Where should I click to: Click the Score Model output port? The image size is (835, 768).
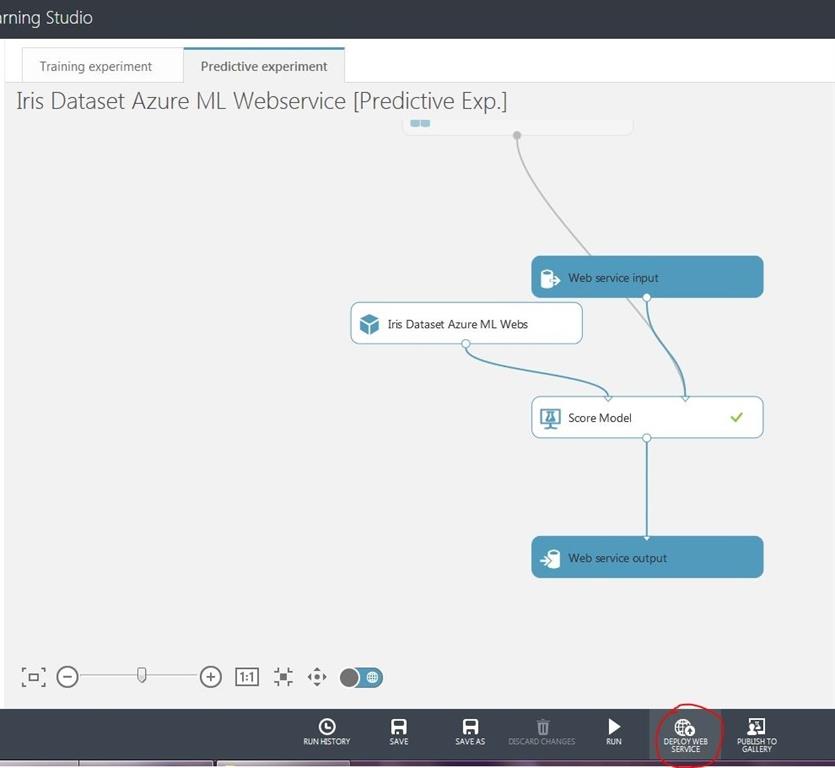(646, 438)
